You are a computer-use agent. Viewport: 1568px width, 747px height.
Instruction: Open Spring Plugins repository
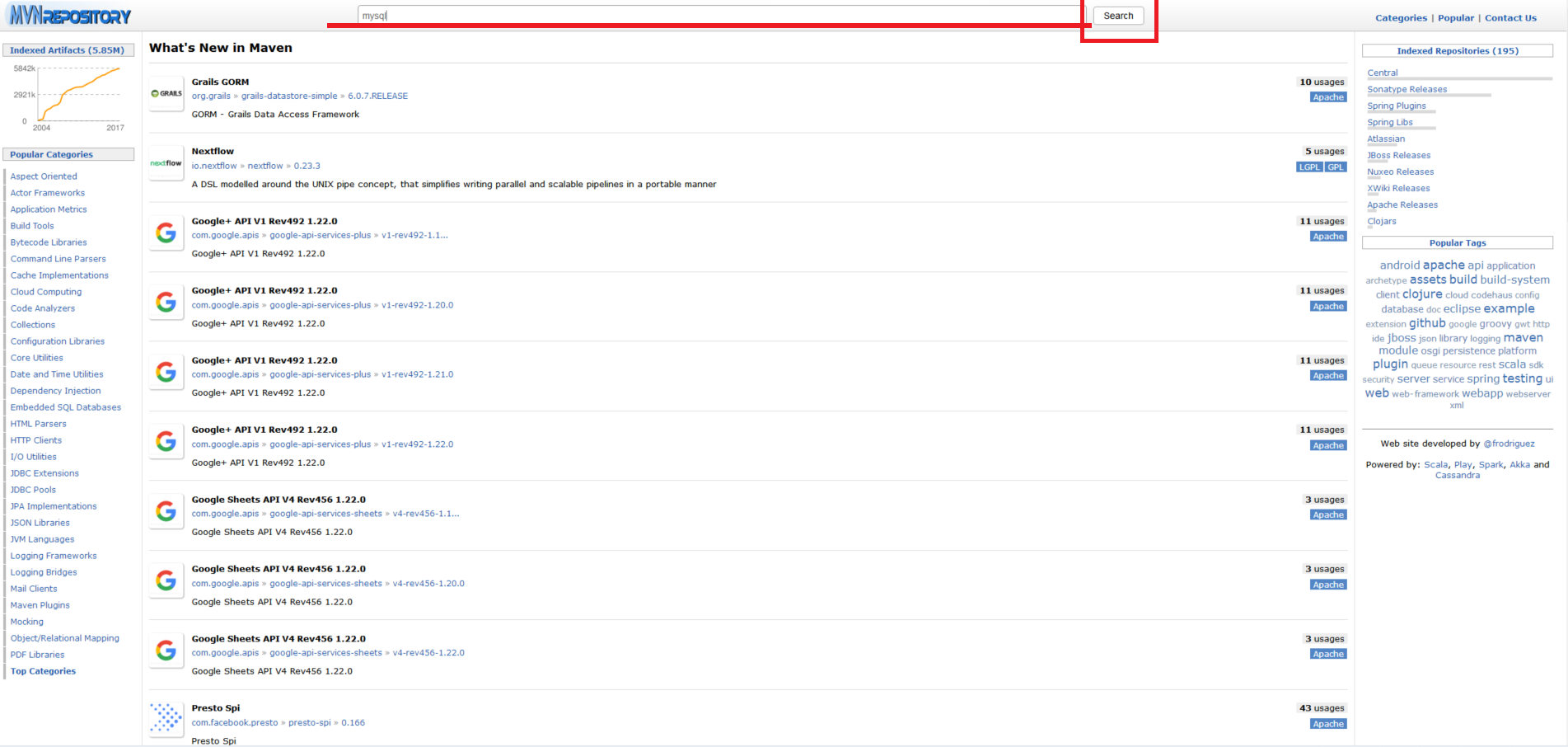click(x=1397, y=106)
